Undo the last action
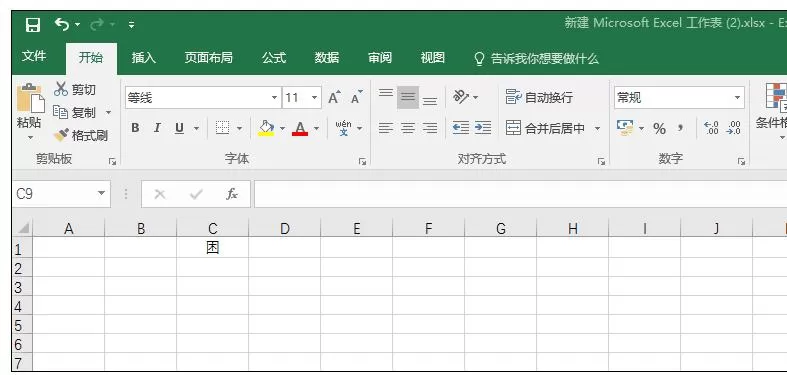This screenshot has width=787, height=375. 62,24
